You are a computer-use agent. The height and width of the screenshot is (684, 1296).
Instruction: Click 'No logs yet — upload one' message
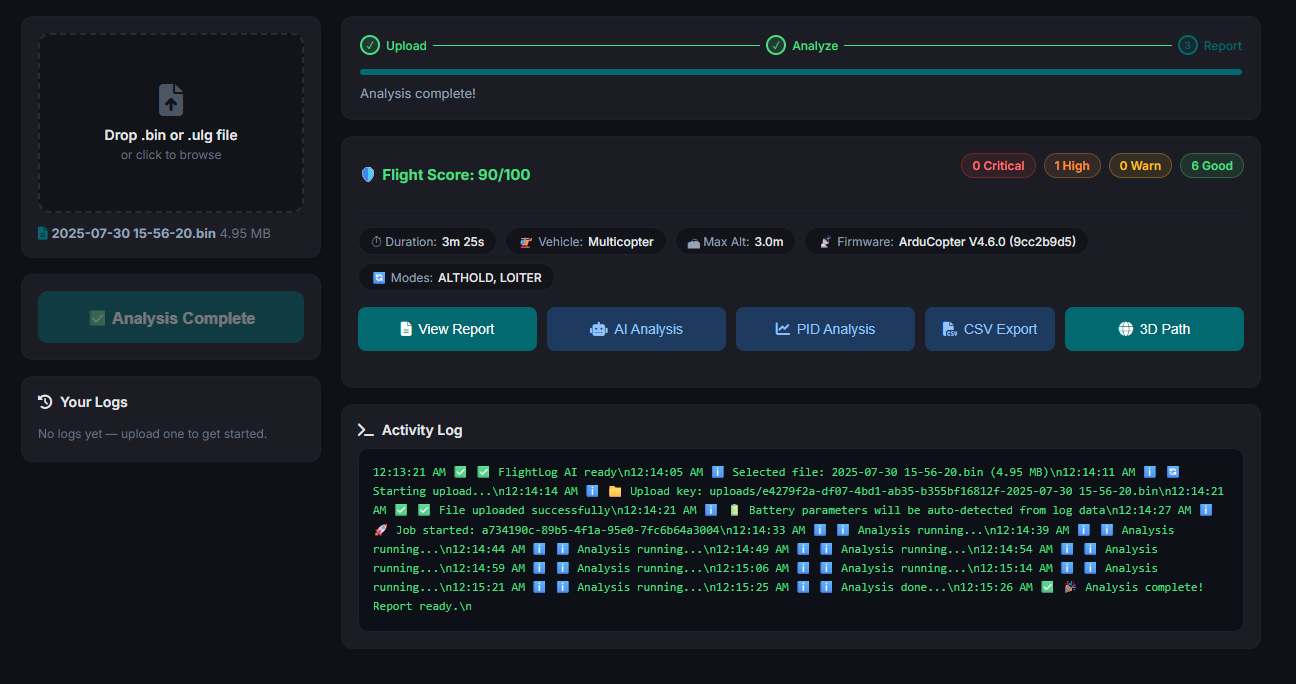click(152, 434)
